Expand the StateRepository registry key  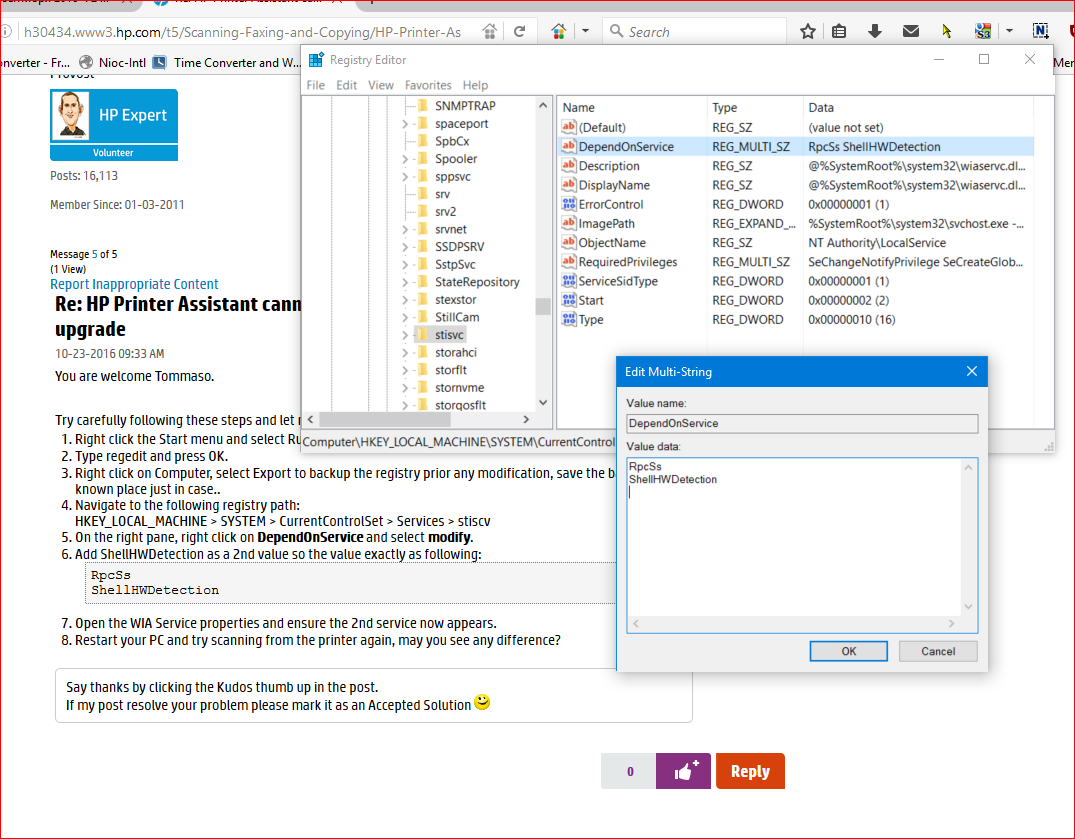404,282
